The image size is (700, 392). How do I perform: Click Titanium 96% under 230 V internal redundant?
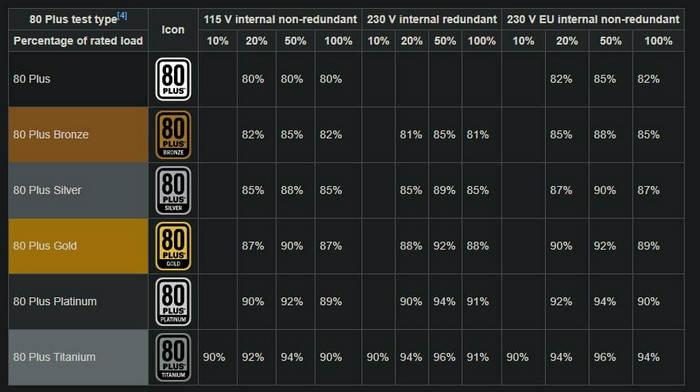[444, 357]
